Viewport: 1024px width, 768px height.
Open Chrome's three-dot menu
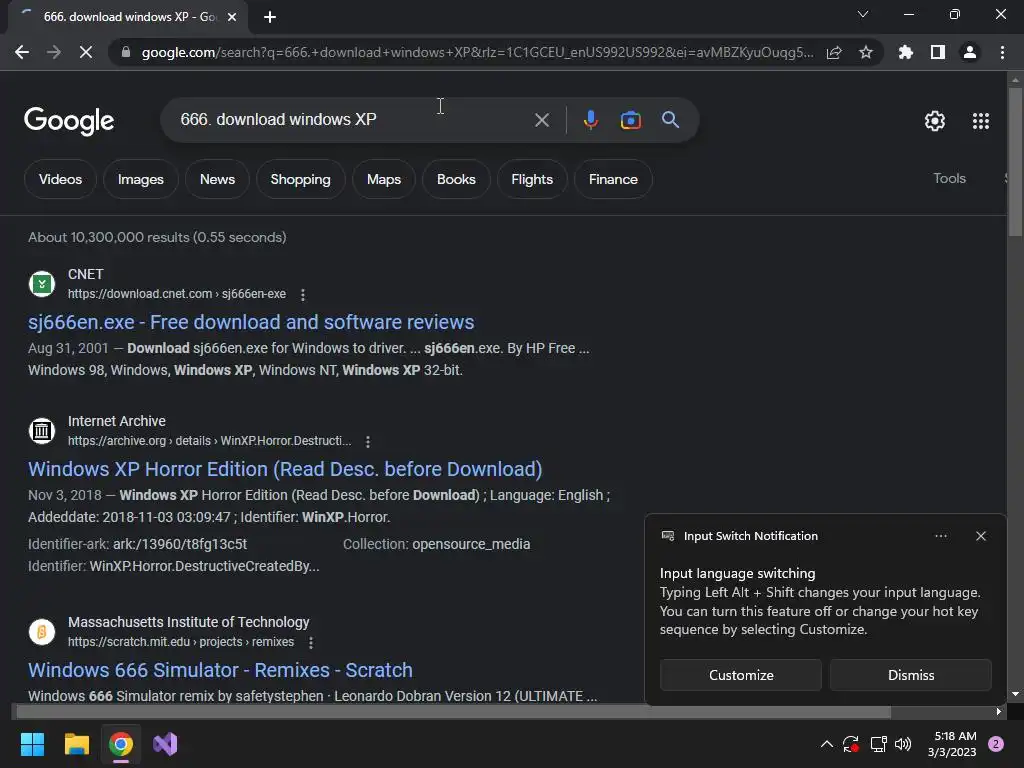coord(1002,52)
